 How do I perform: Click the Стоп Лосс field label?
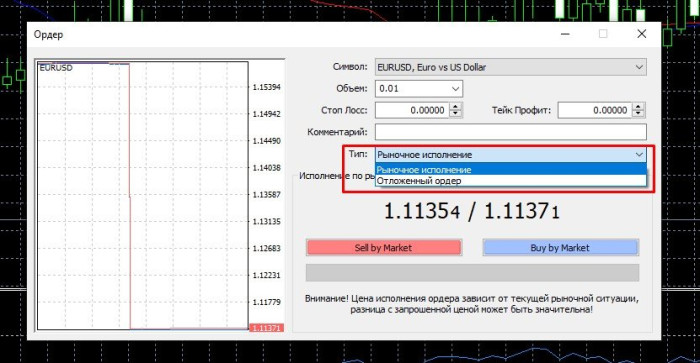click(x=344, y=110)
